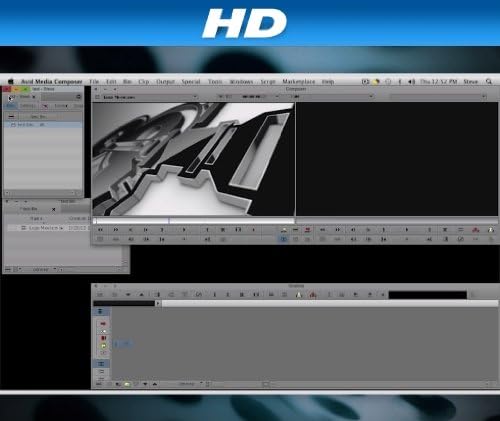Click the last icon in record monitor's top button row
This screenshot has width=500, height=421.
(491, 230)
